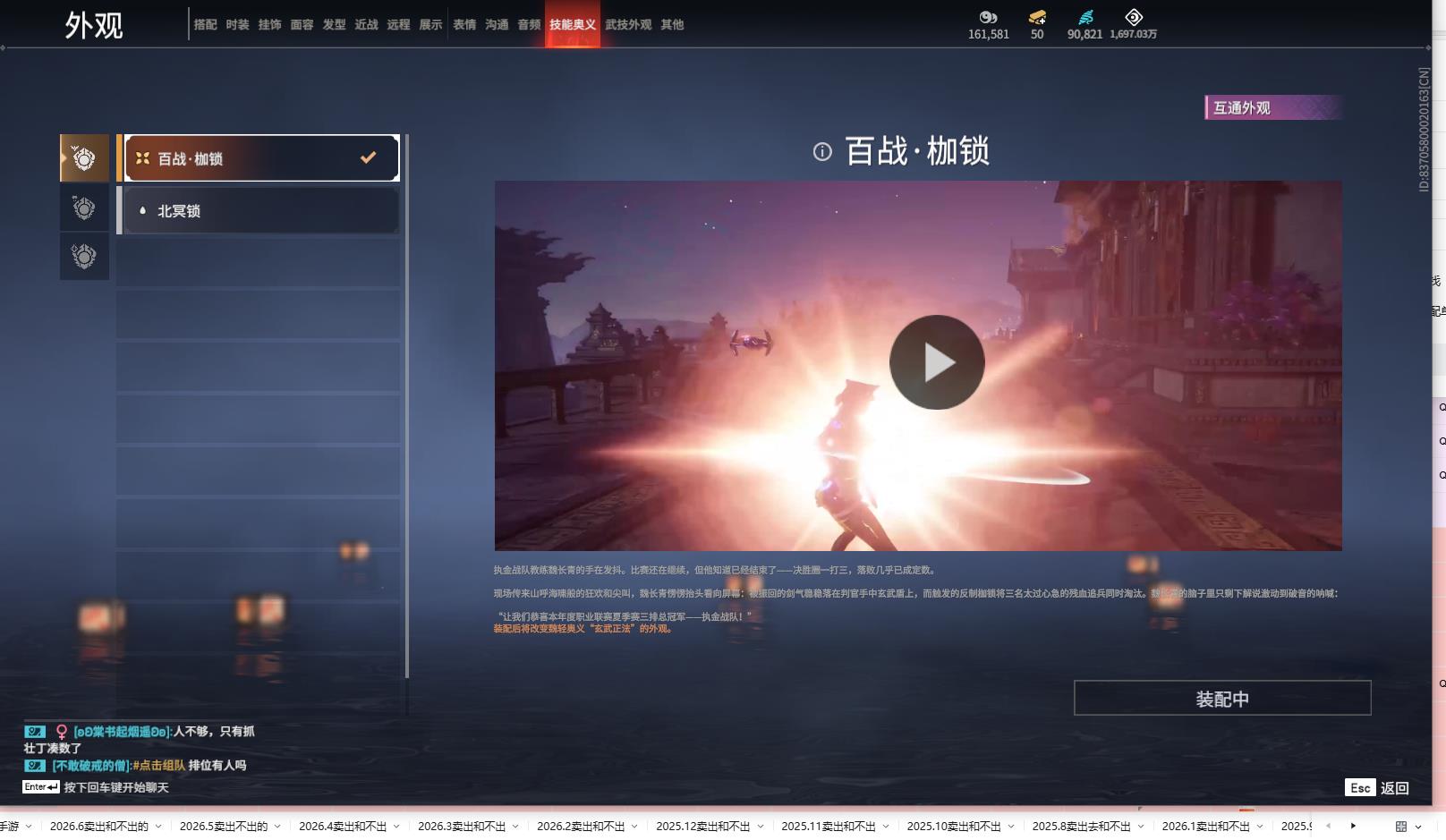Click the currency icon above 161,581
Viewport: 1446px width, 840px height.
pyautogui.click(x=988, y=17)
